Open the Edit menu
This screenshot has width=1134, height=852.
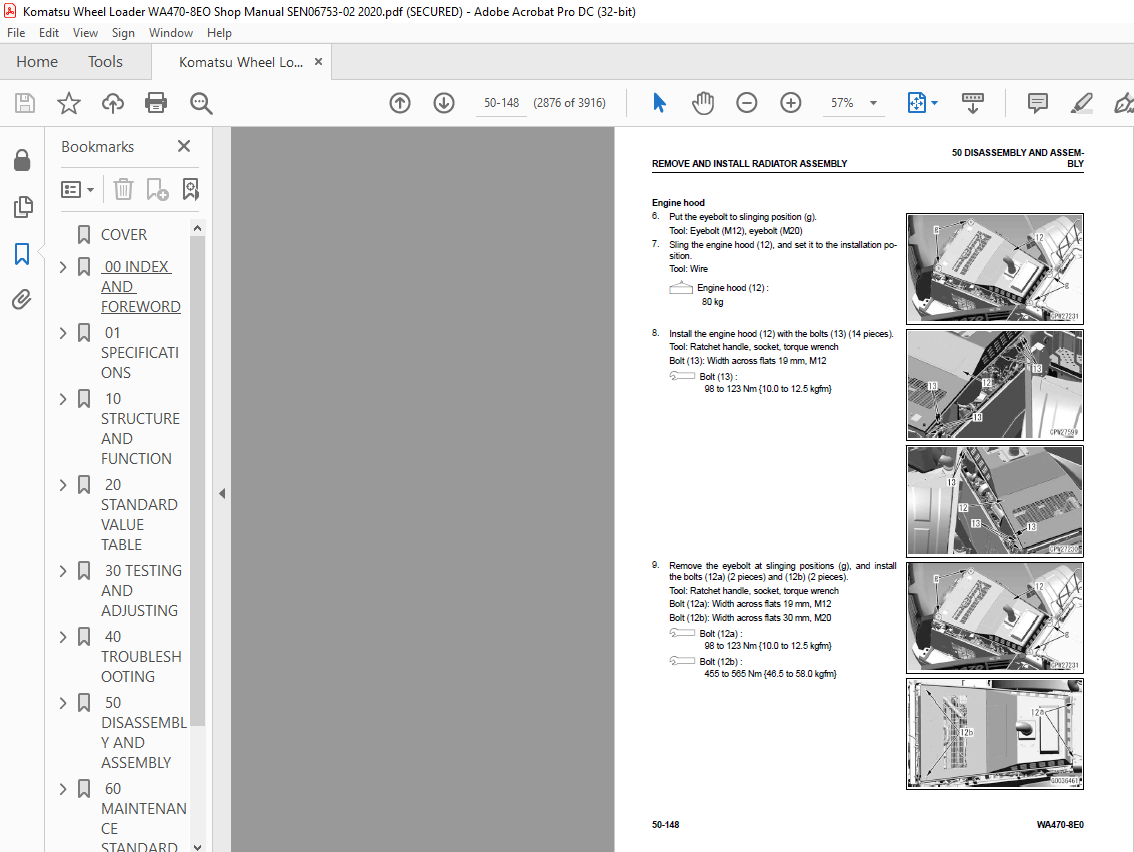click(x=48, y=33)
